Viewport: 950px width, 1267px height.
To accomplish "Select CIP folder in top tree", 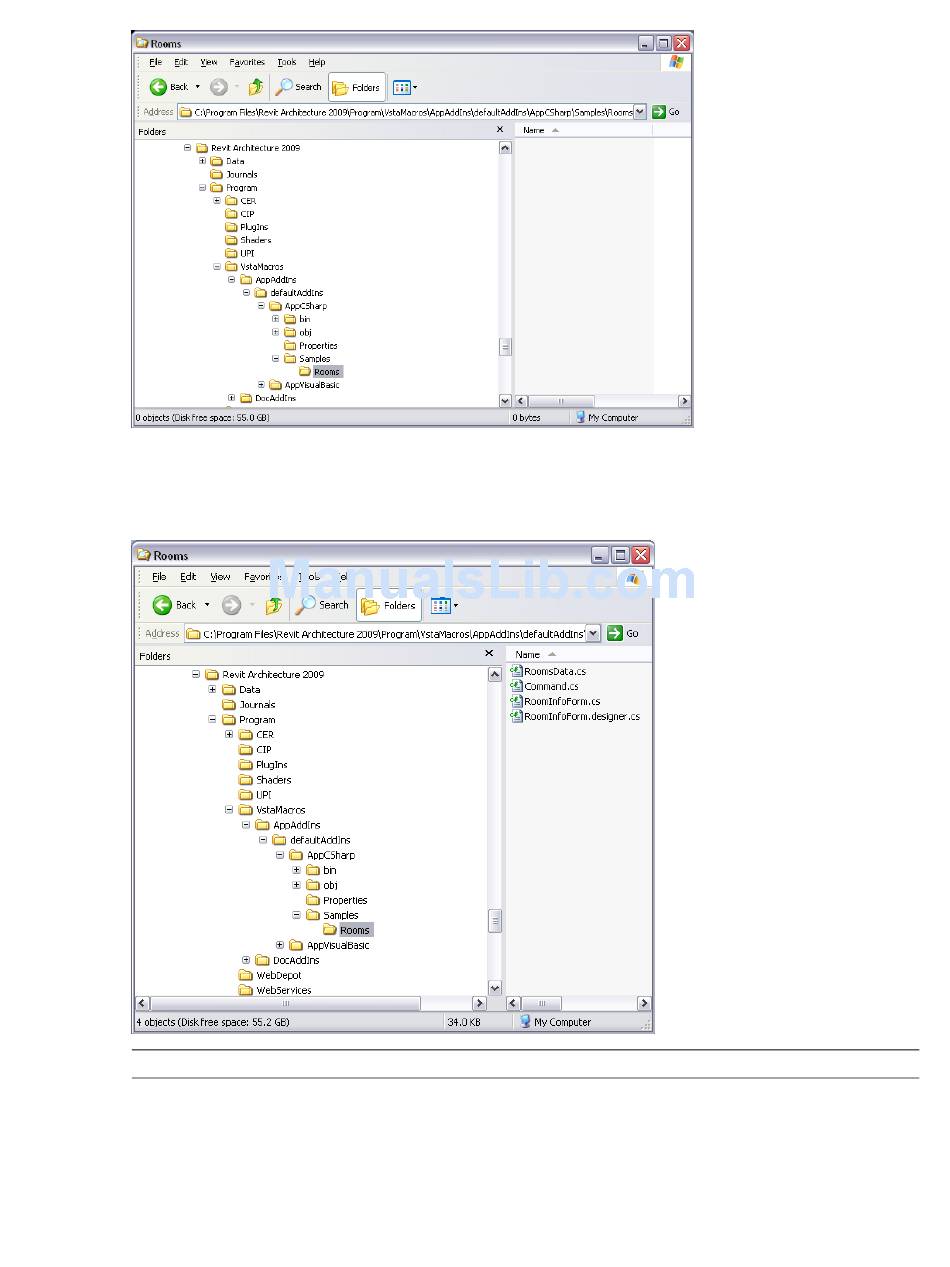I will [x=240, y=214].
